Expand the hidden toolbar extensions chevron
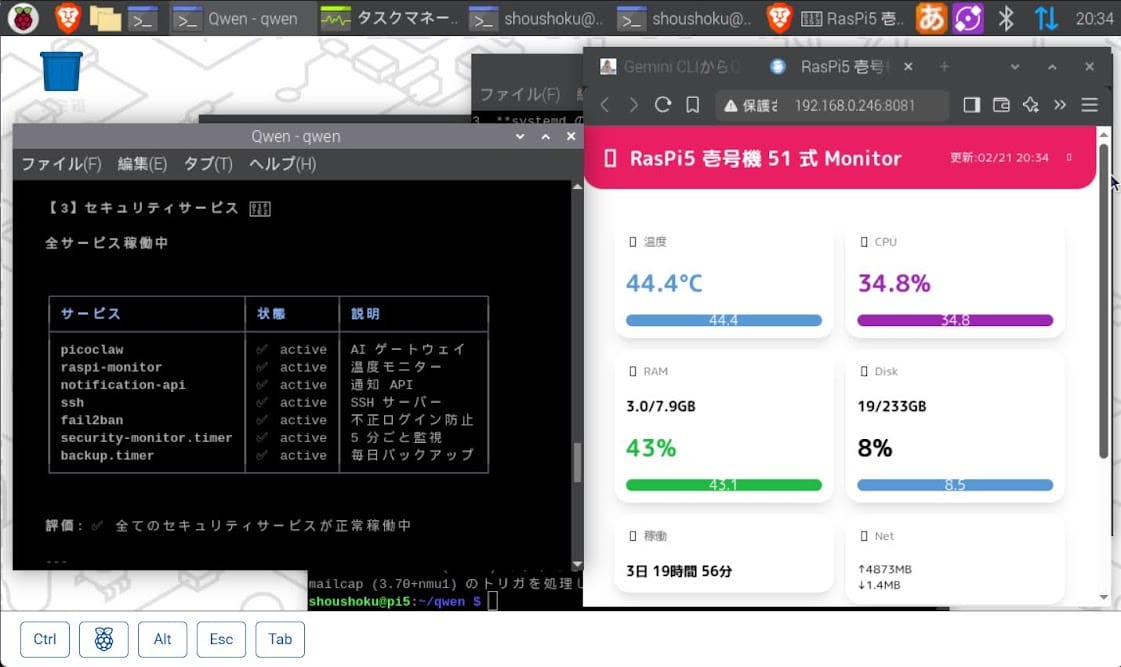 tap(1060, 105)
